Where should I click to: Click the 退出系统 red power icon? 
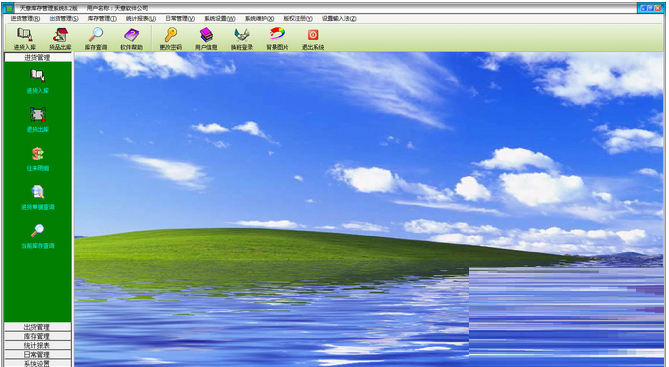313,38
